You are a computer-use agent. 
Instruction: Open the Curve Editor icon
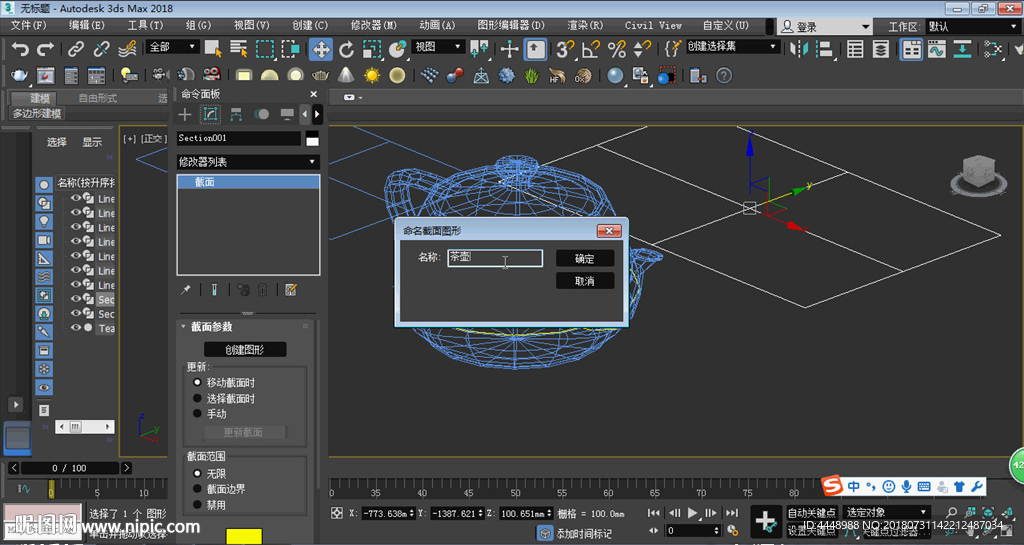pos(936,50)
